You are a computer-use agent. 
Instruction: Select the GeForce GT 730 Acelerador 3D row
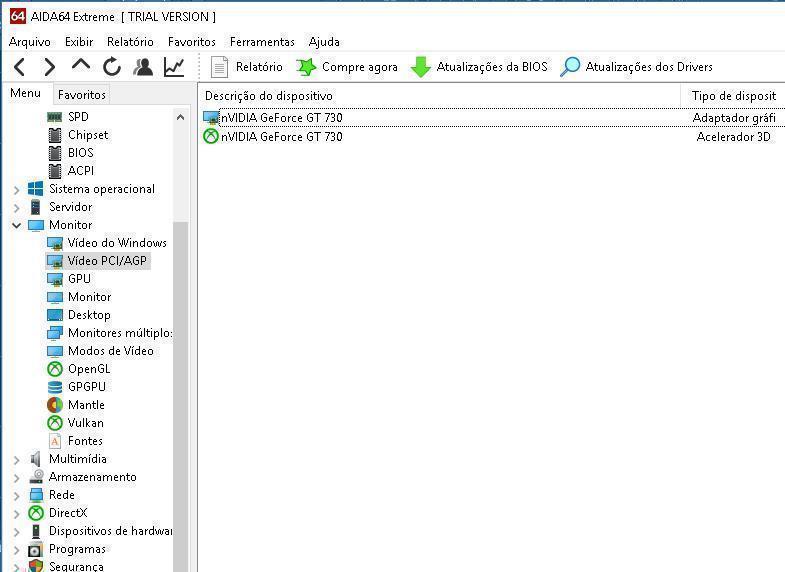[493, 137]
